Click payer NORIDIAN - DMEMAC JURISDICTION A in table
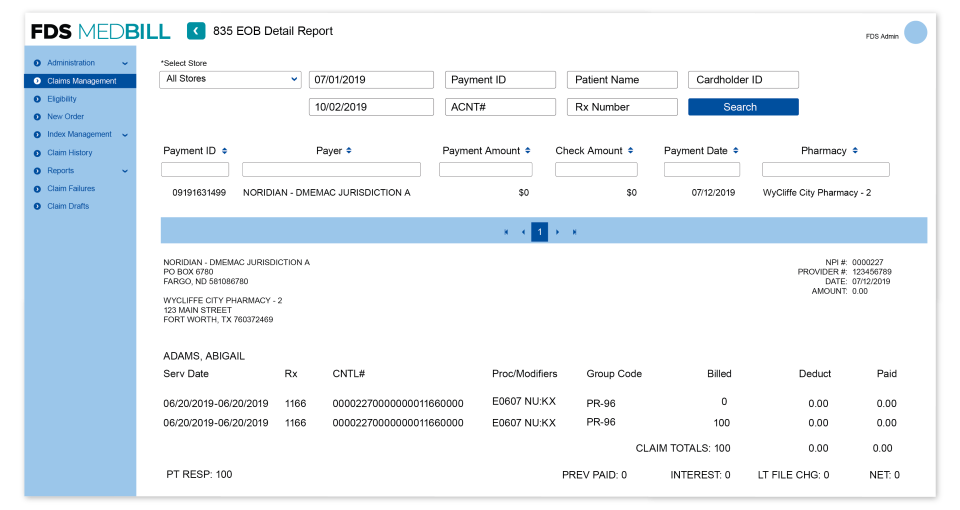The height and width of the screenshot is (510, 960). (x=326, y=193)
